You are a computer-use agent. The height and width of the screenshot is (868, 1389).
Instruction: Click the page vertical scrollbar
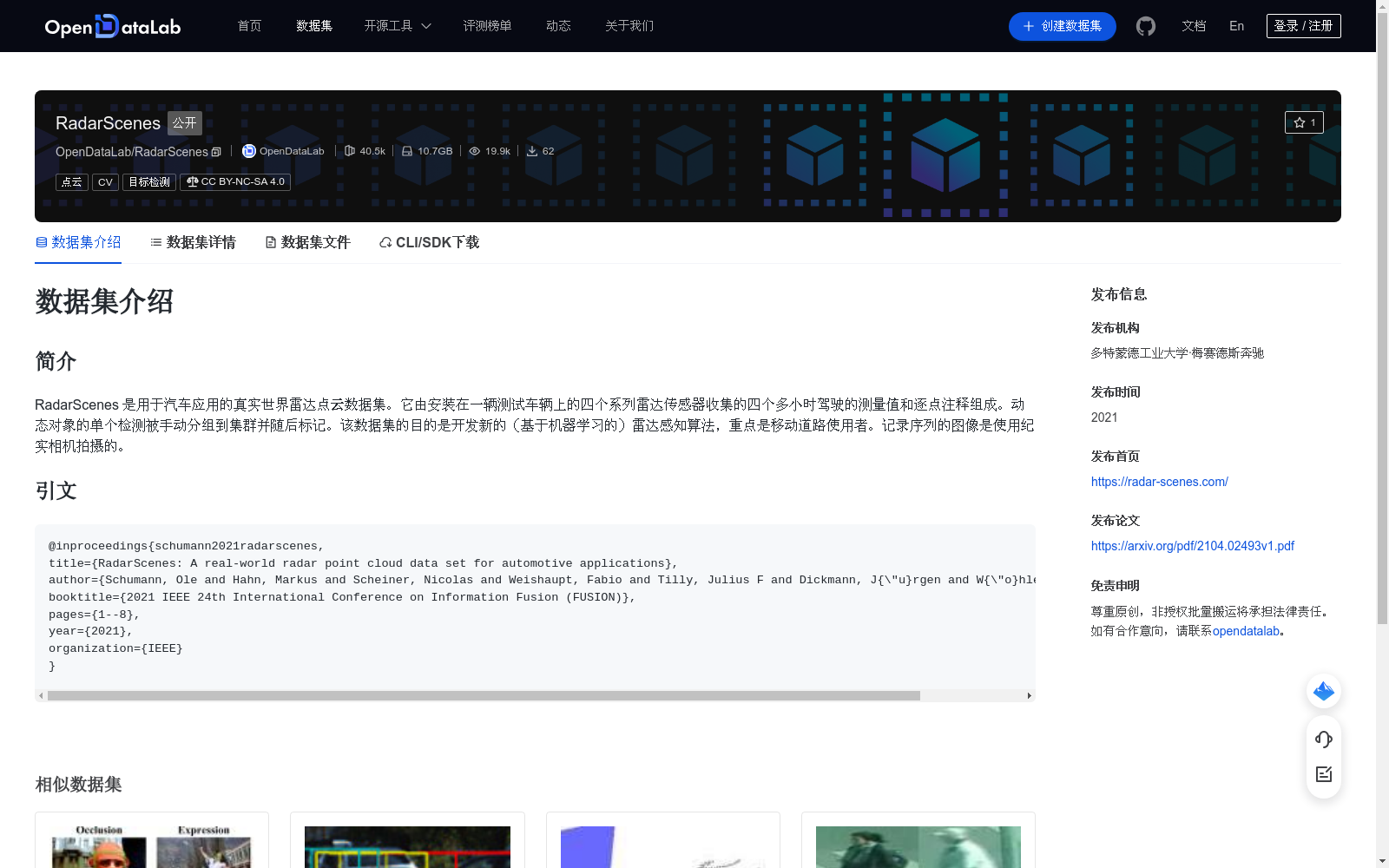1382,318
